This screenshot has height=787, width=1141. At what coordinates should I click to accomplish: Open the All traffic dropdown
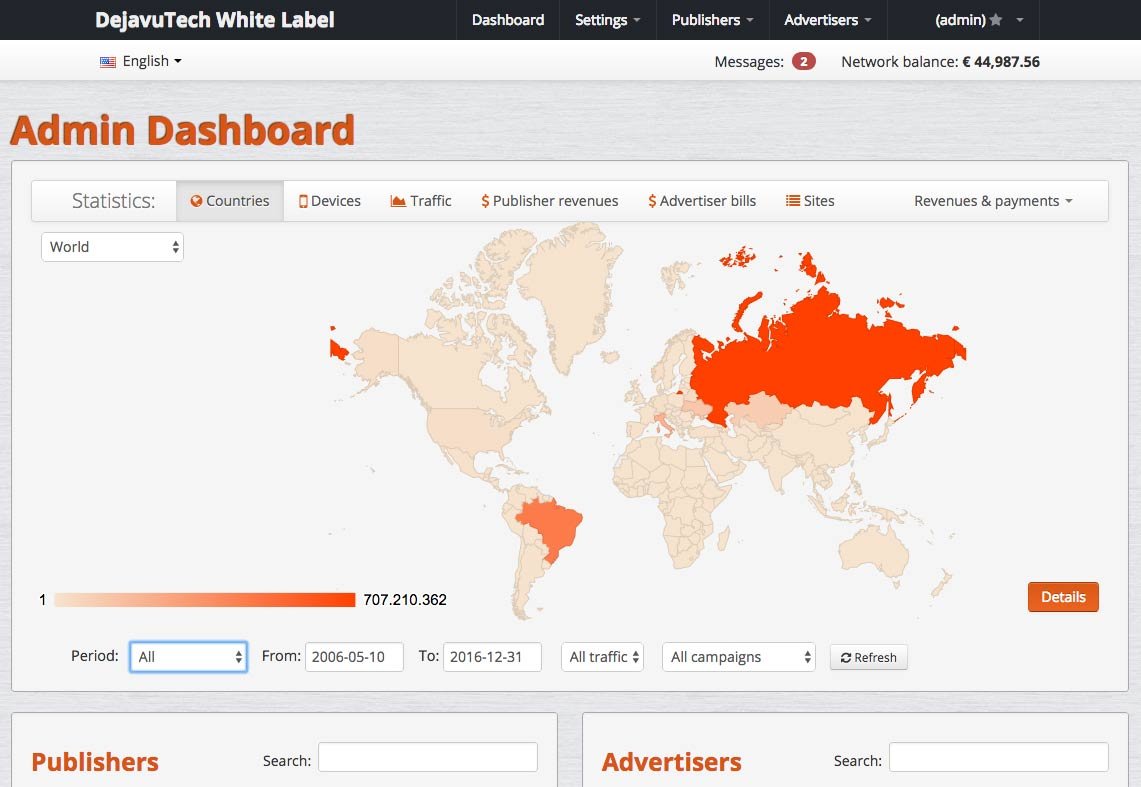603,657
